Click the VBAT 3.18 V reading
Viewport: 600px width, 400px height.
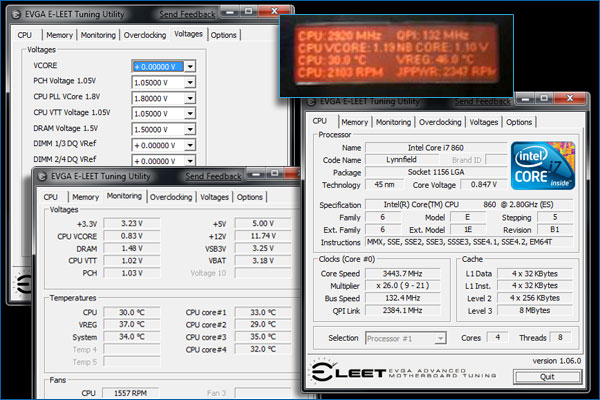coord(263,261)
